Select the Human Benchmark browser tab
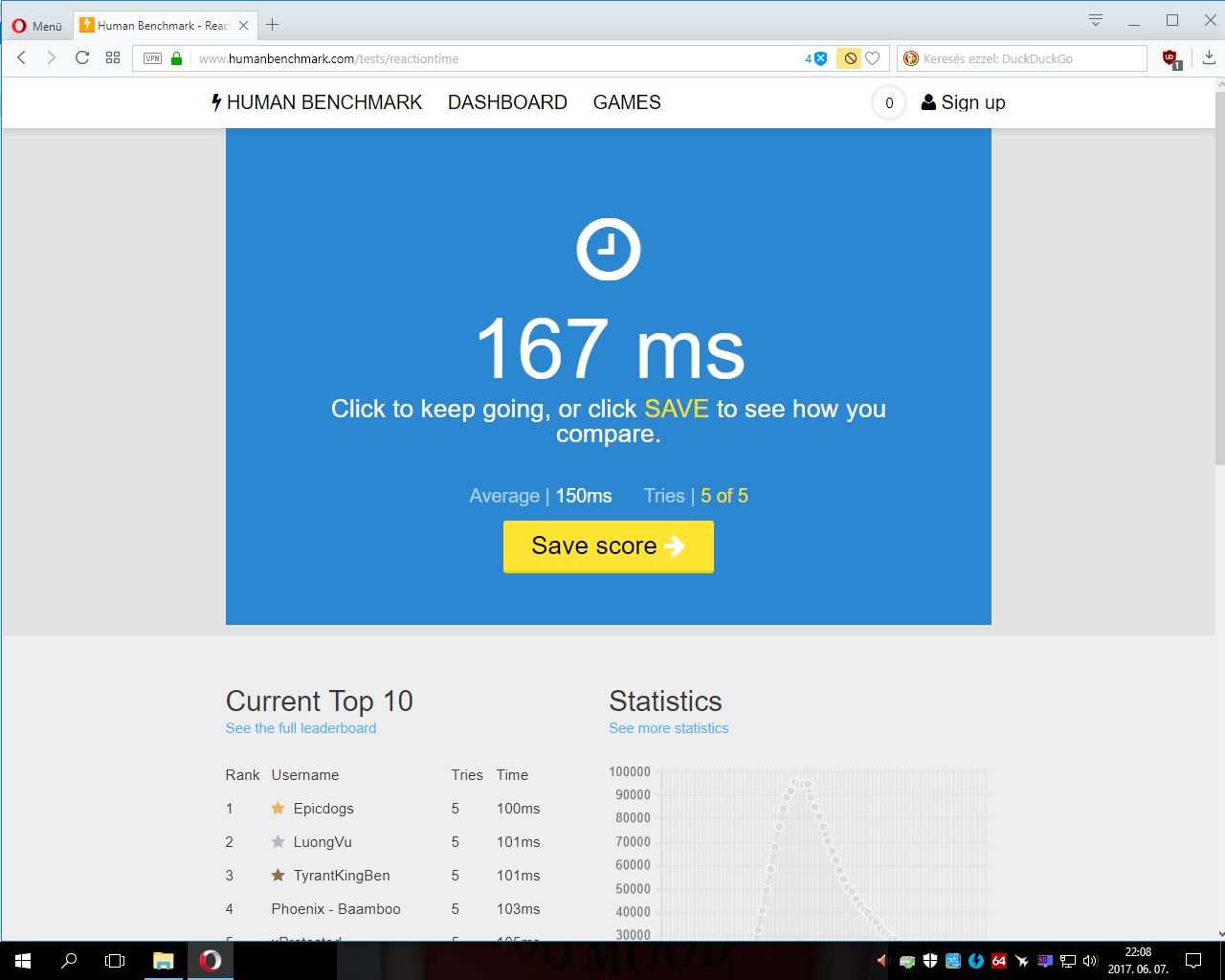1225x980 pixels. pyautogui.click(x=165, y=26)
